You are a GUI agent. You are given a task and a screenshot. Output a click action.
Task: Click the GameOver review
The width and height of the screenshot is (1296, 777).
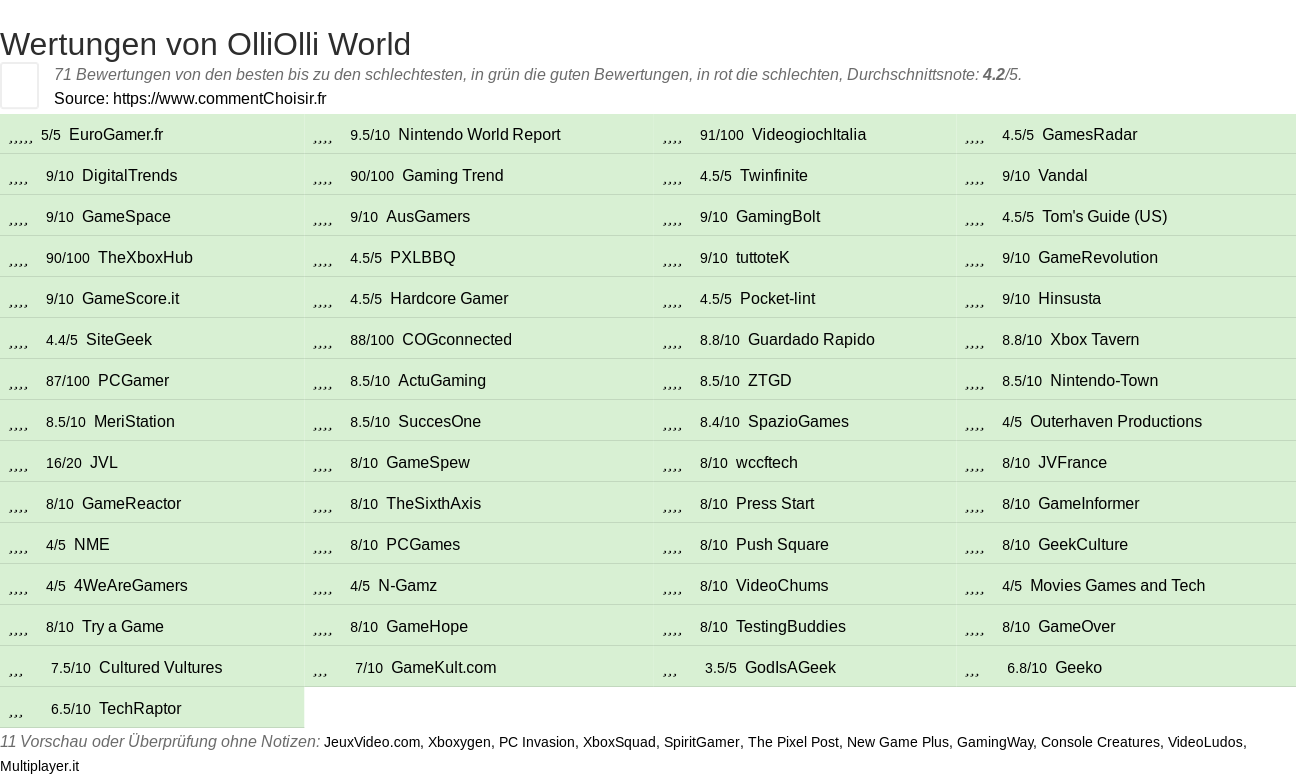pyautogui.click(x=1076, y=627)
